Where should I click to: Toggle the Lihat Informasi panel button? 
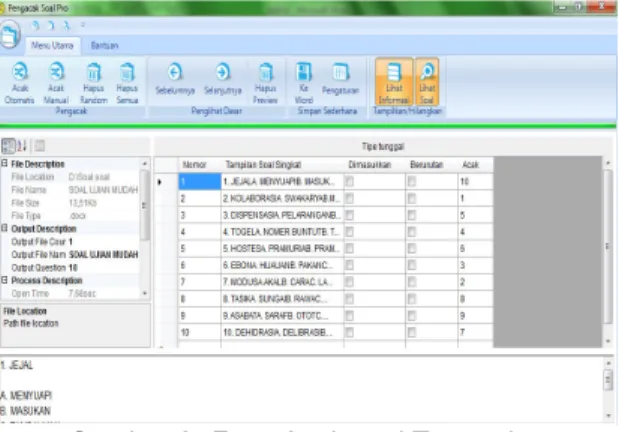click(x=394, y=81)
